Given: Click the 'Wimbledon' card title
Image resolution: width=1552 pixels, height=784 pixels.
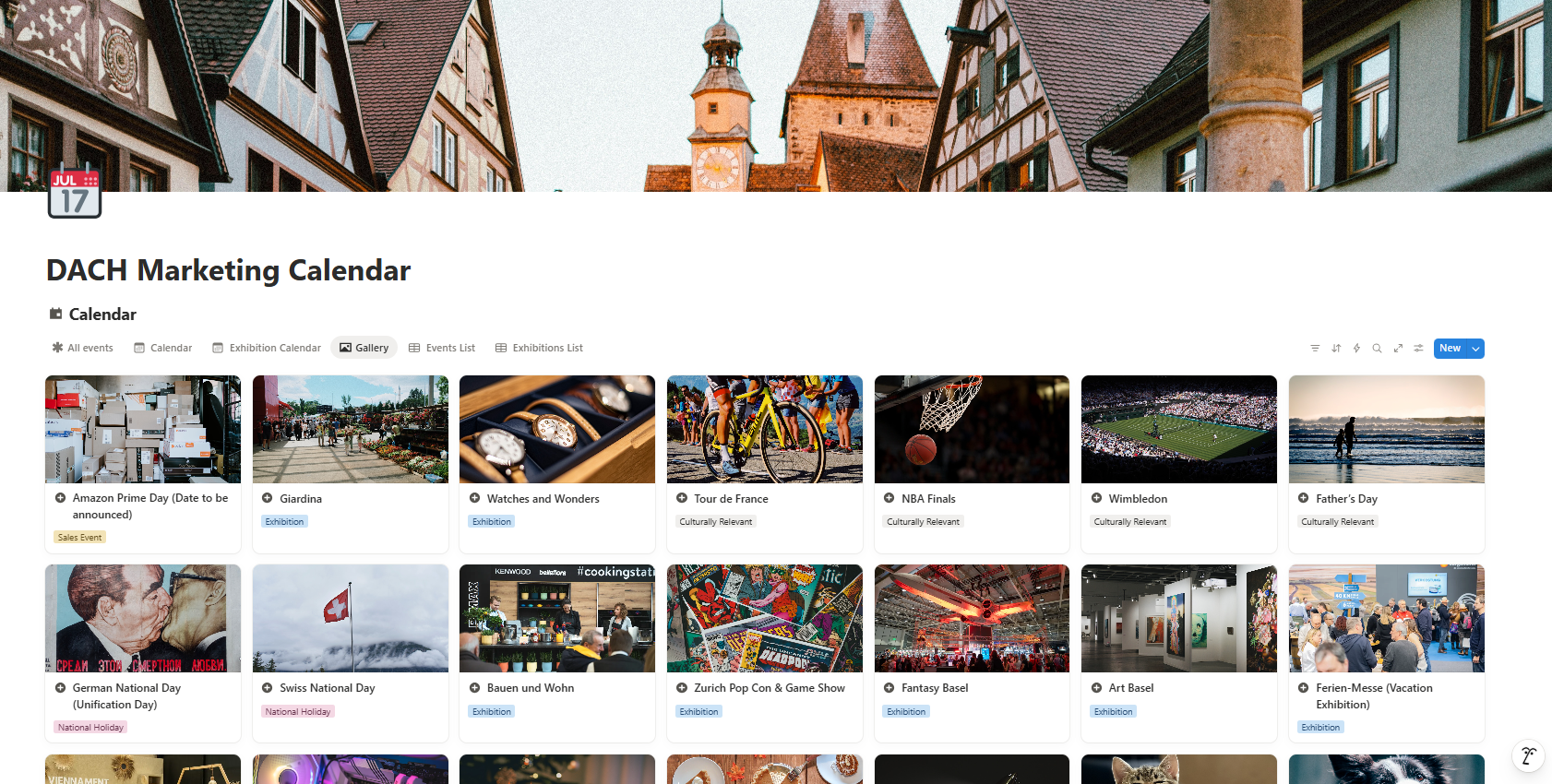Looking at the screenshot, I should (1138, 499).
